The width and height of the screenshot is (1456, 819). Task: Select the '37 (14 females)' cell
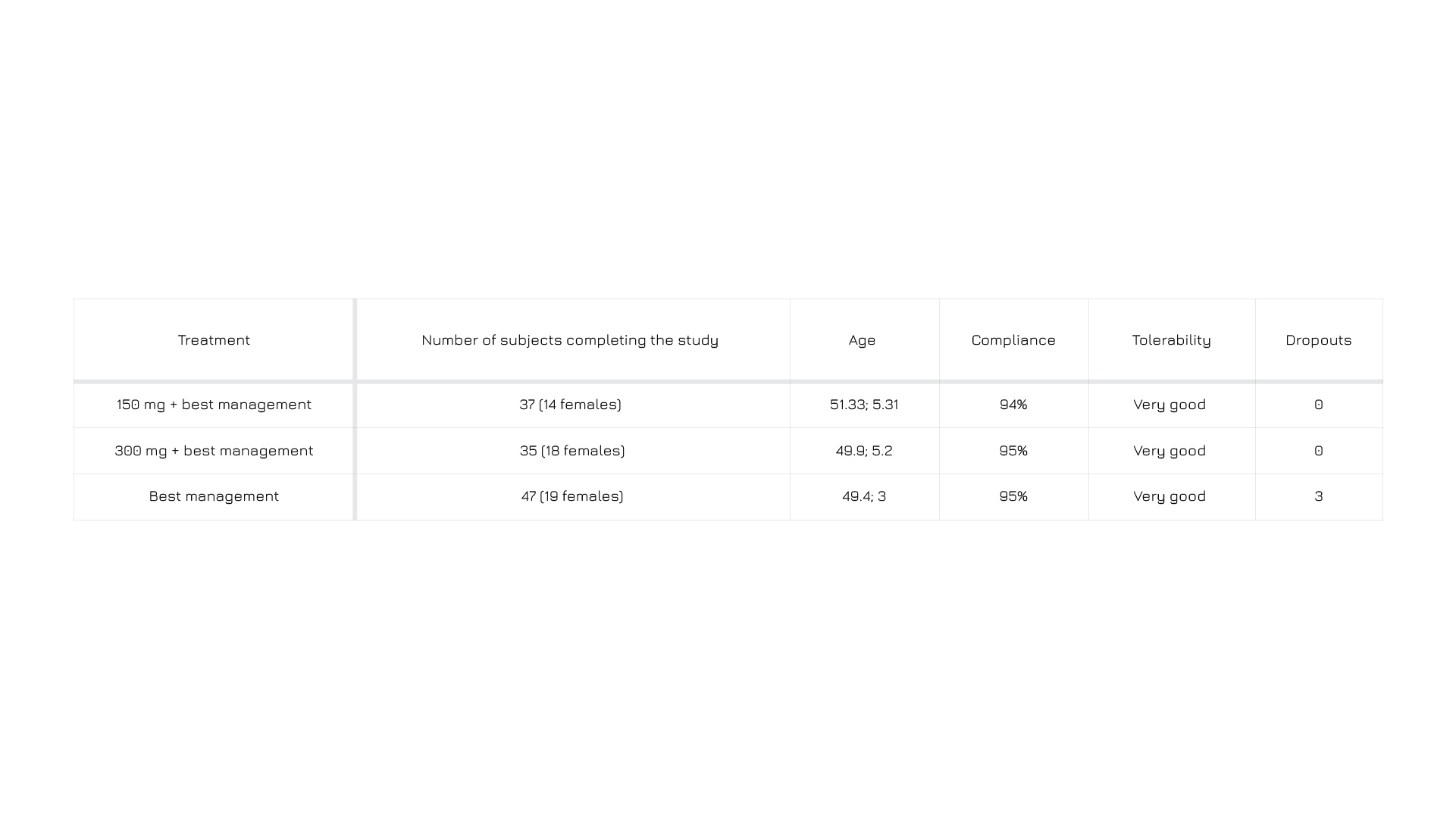(570, 405)
